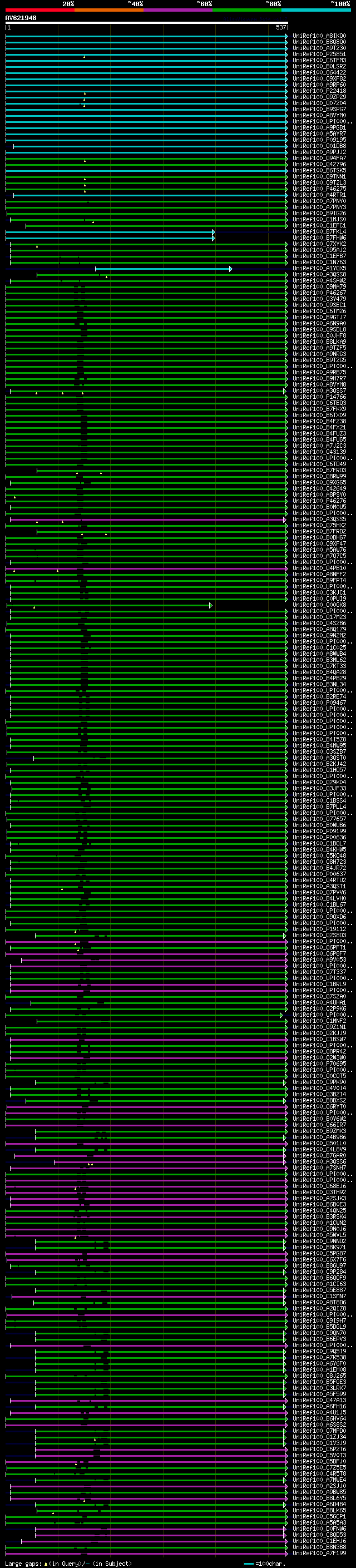Open hit UniRef100_Q07204
The height and width of the screenshot is (1568, 356).
(x=319, y=103)
